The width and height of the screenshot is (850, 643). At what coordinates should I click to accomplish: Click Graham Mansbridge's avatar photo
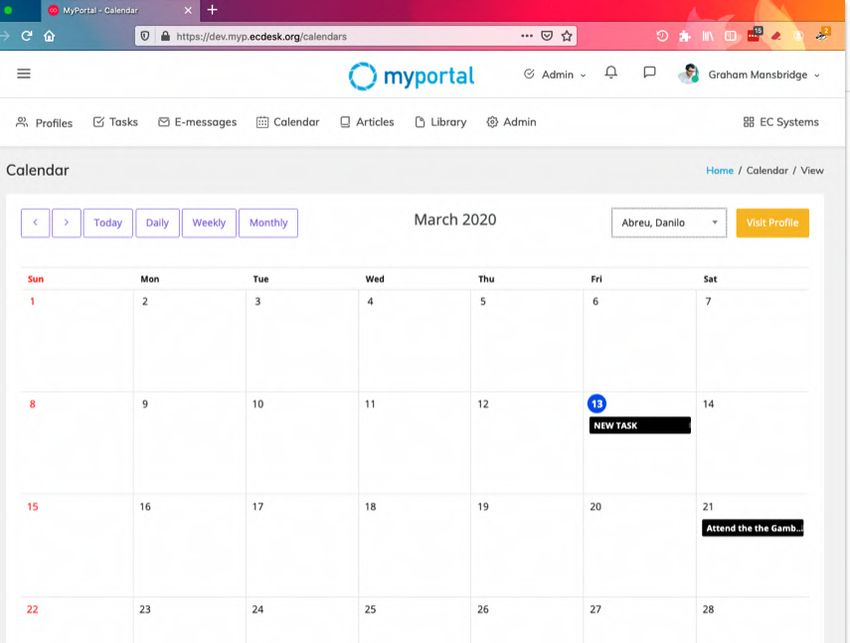[x=688, y=74]
